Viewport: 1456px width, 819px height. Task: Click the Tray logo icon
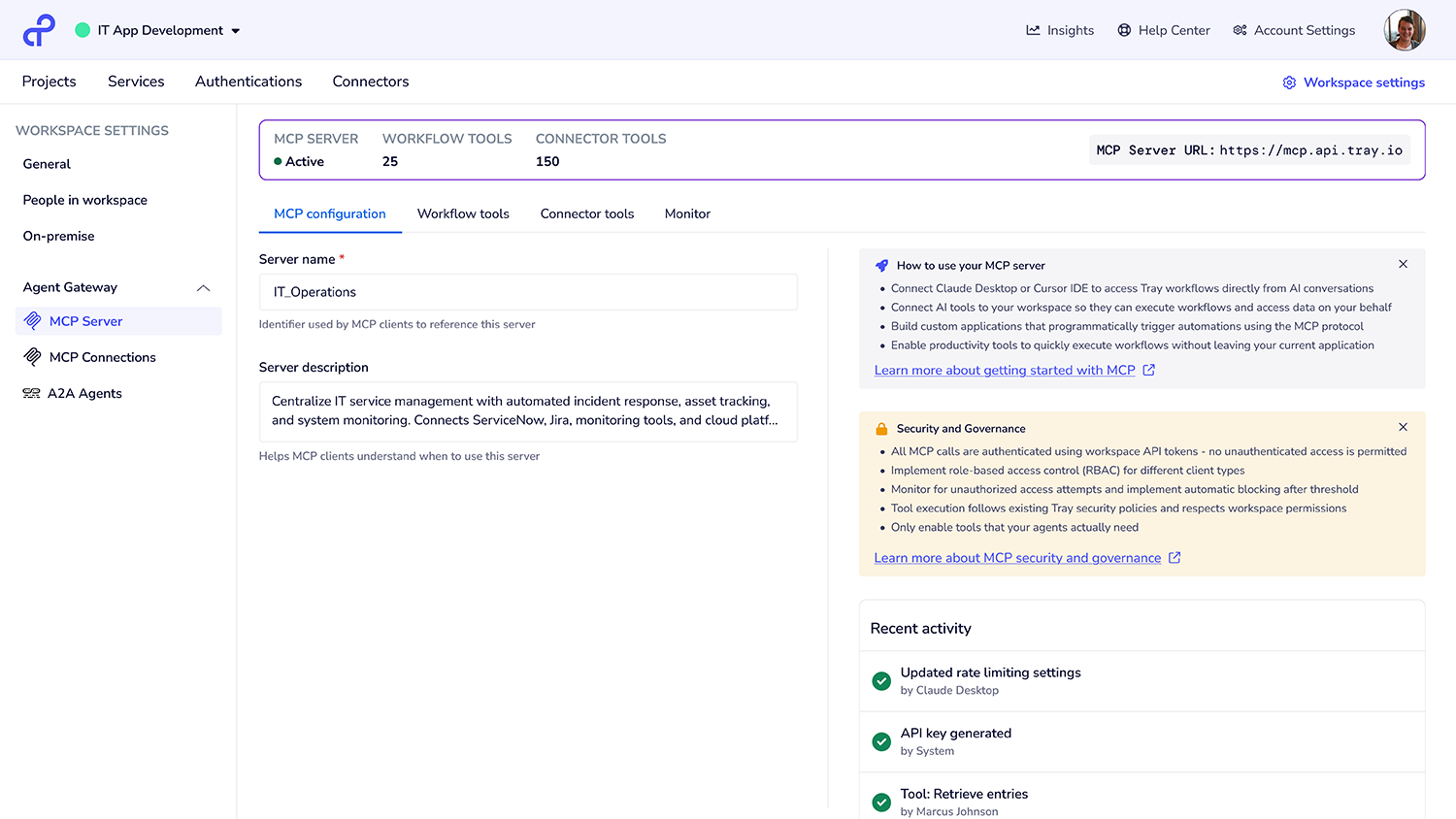tap(39, 30)
